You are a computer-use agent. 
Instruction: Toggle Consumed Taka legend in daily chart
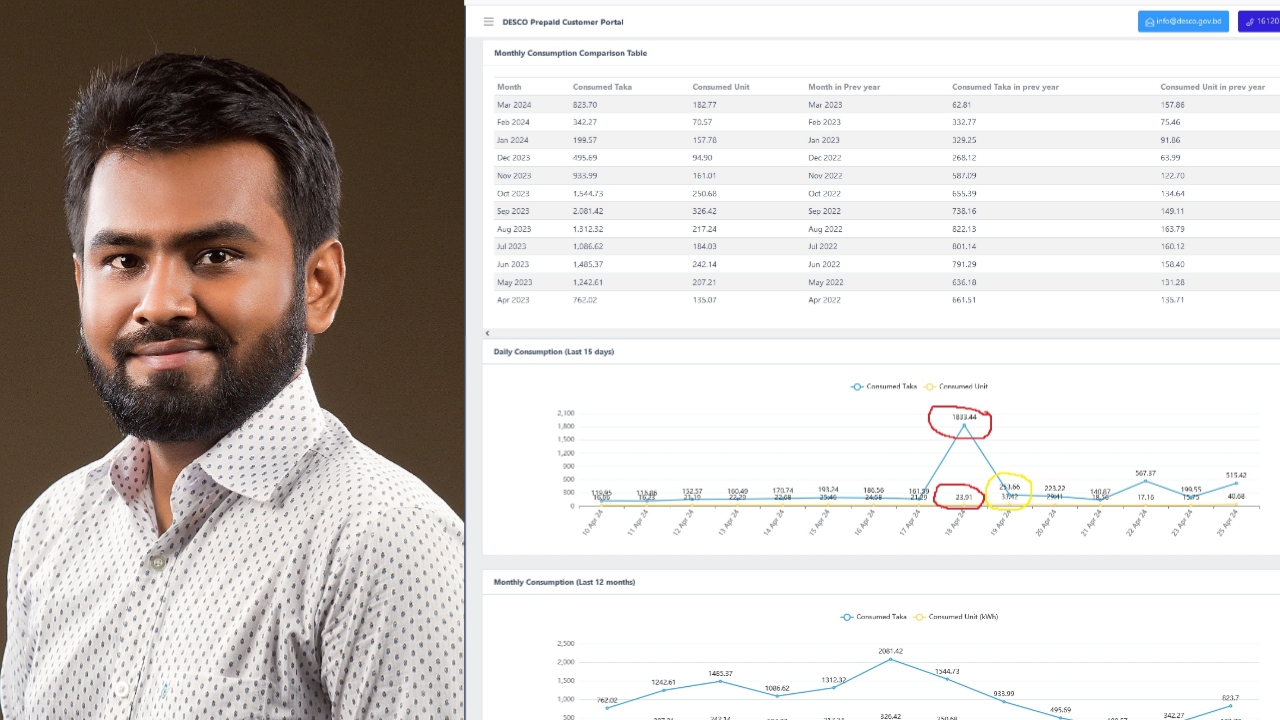coord(884,386)
